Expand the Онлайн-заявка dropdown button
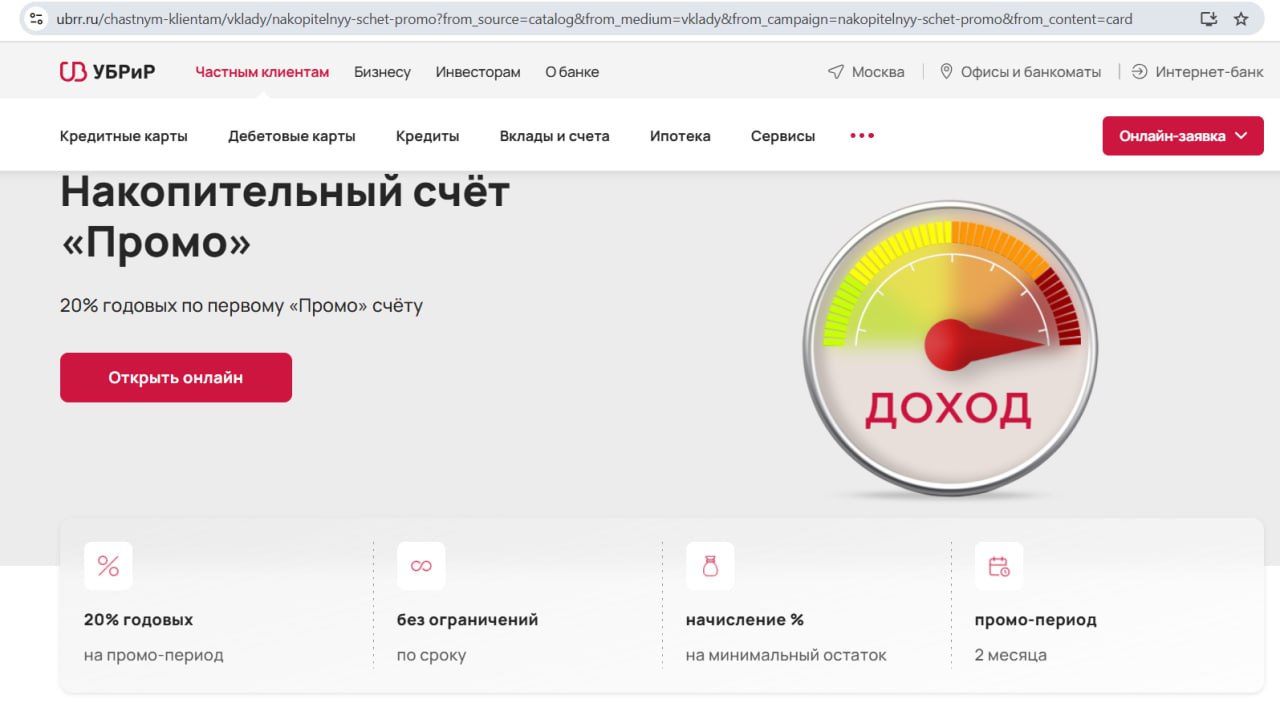The image size is (1280, 703). [x=1183, y=136]
